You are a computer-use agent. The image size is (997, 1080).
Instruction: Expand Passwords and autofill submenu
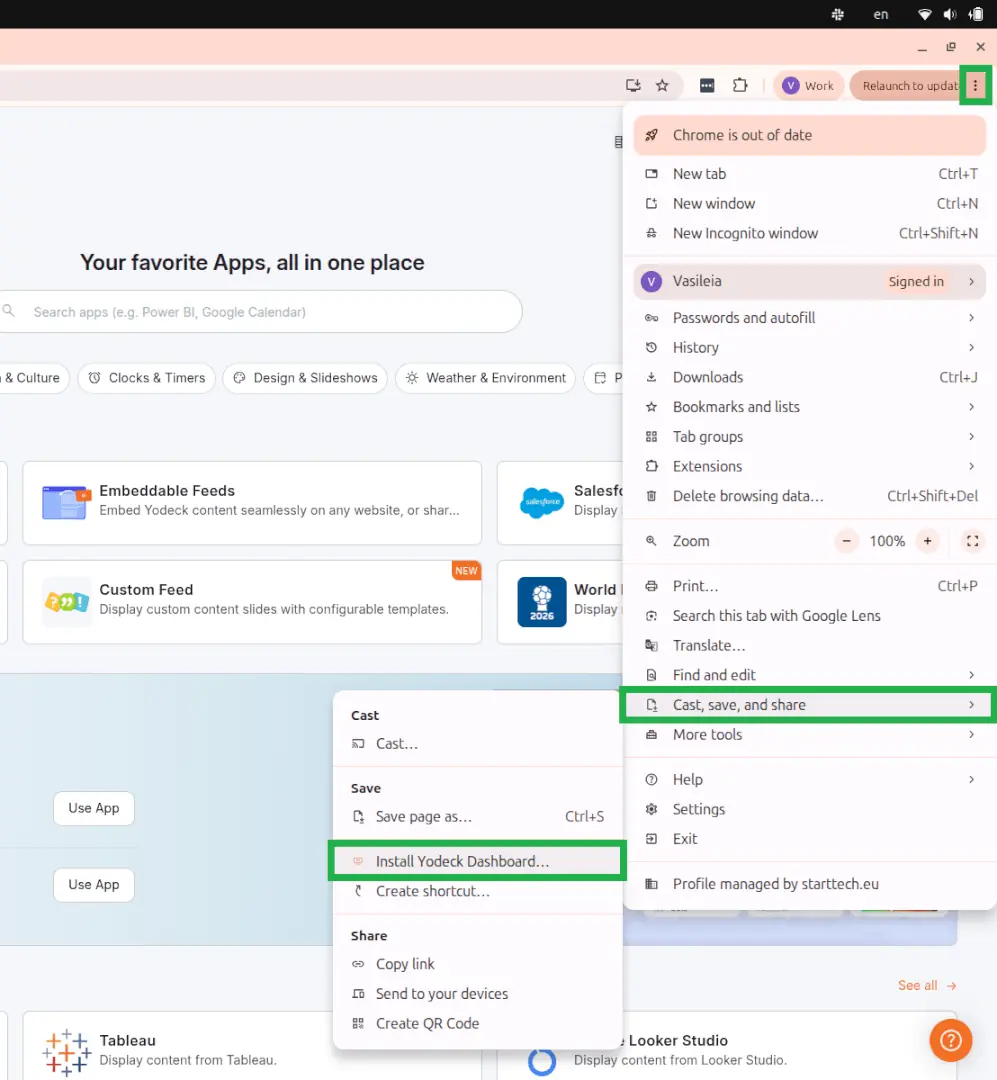pos(809,318)
